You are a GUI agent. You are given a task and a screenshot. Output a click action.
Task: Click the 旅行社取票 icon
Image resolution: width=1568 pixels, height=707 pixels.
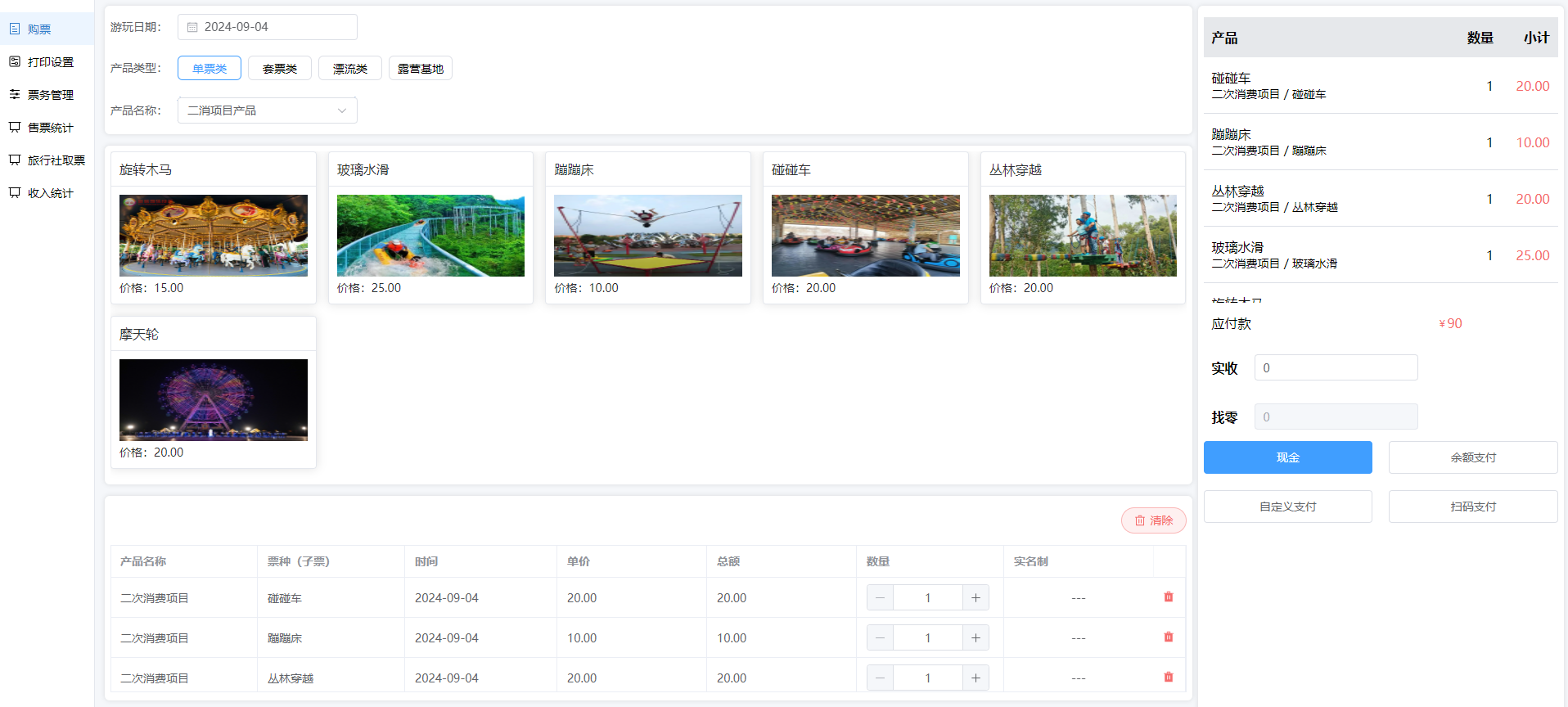click(15, 160)
